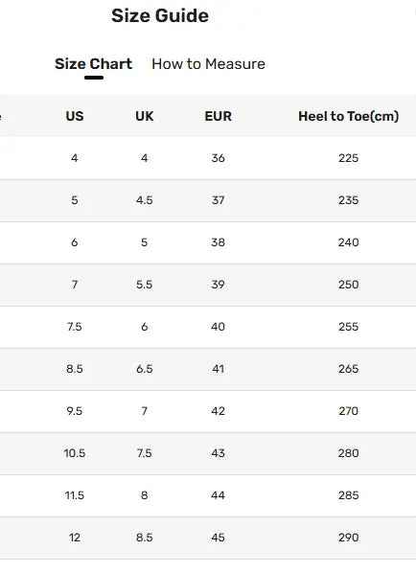Select EUR size 44 row value

tap(218, 495)
